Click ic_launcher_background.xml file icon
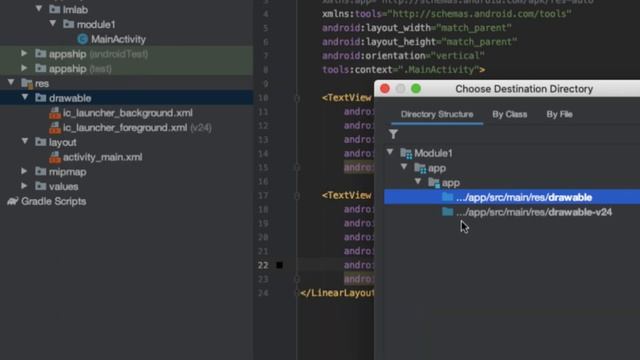 pos(55,113)
